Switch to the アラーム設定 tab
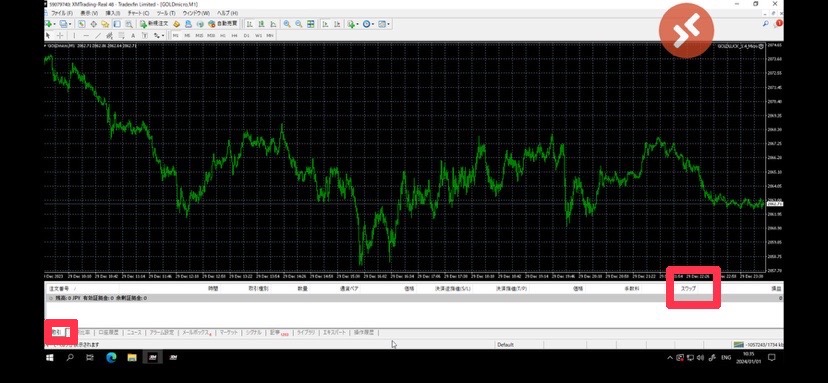This screenshot has width=828, height=383. pos(162,332)
